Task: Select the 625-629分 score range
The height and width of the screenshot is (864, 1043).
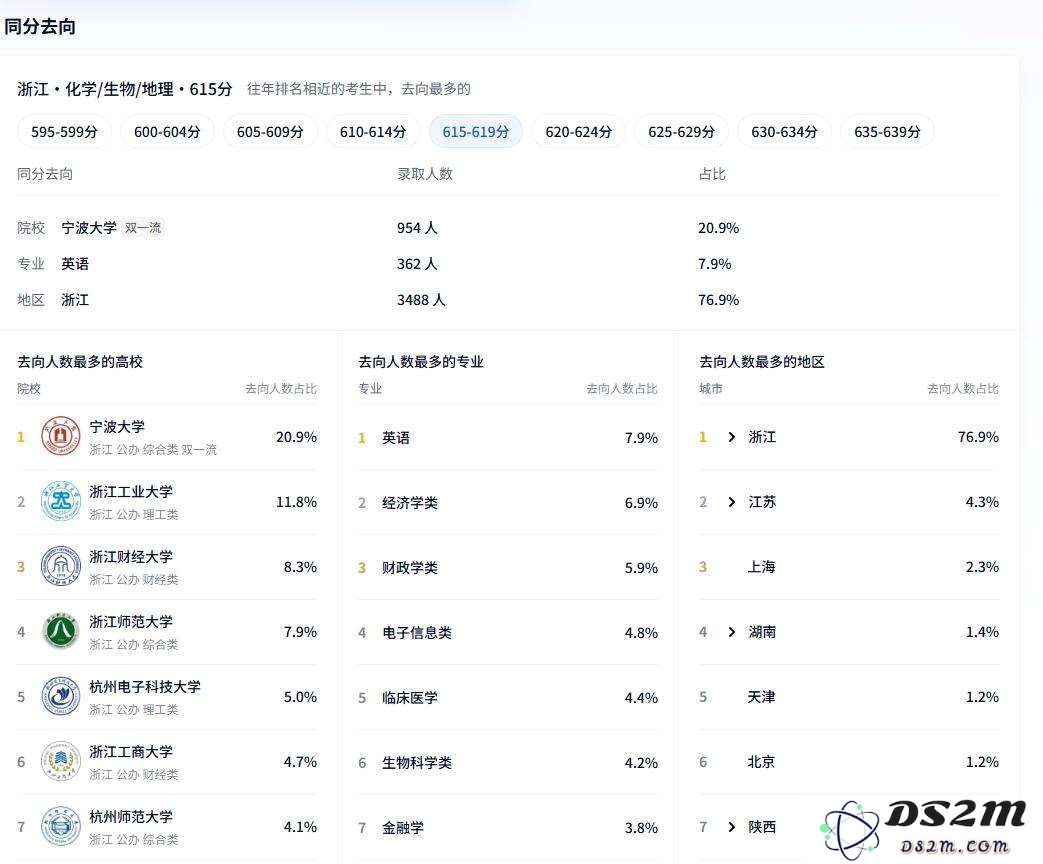Action: click(x=681, y=132)
